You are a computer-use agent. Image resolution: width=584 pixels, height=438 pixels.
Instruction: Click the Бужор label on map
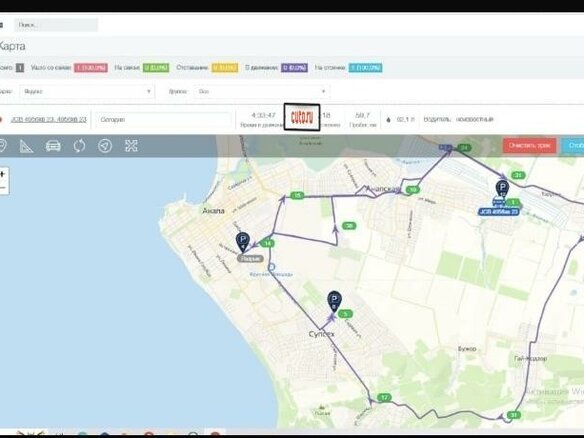click(x=467, y=349)
